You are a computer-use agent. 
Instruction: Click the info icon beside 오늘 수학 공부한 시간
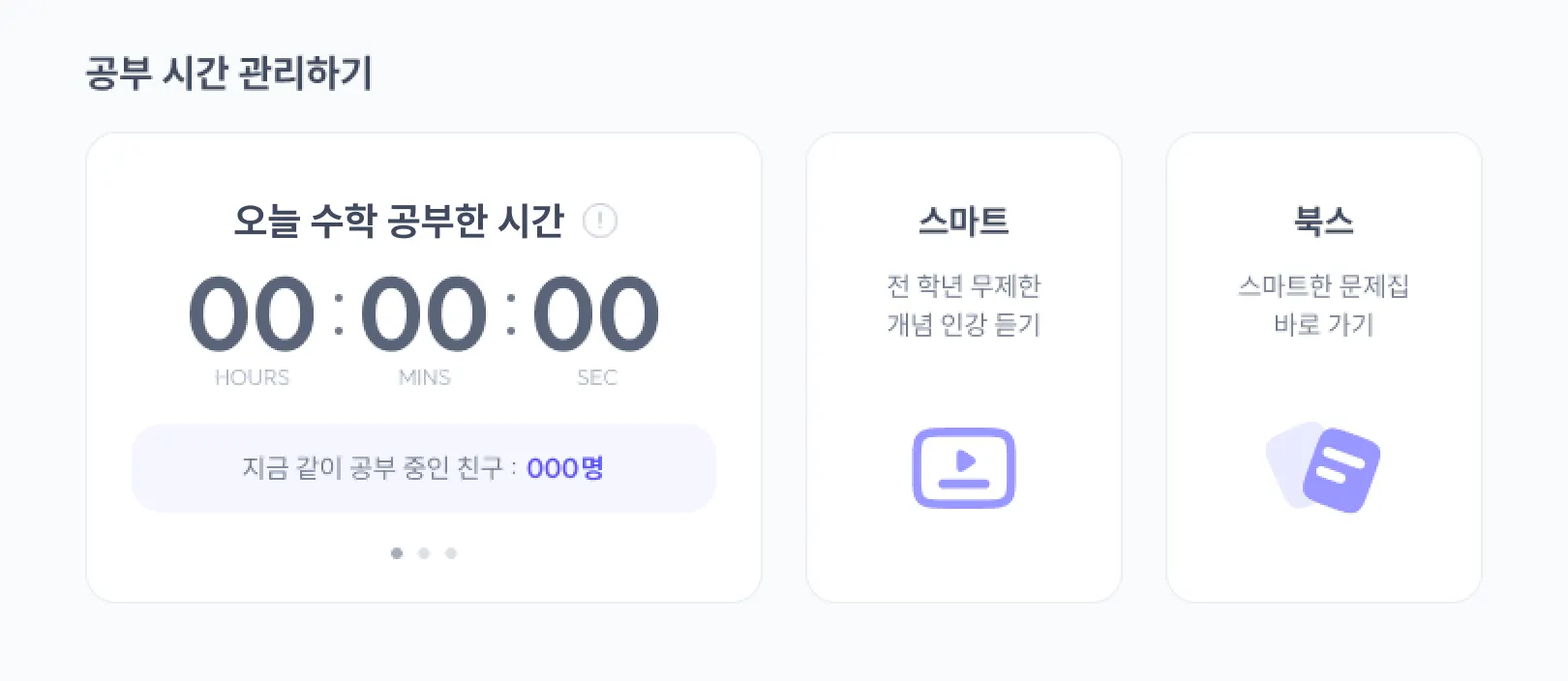(600, 221)
